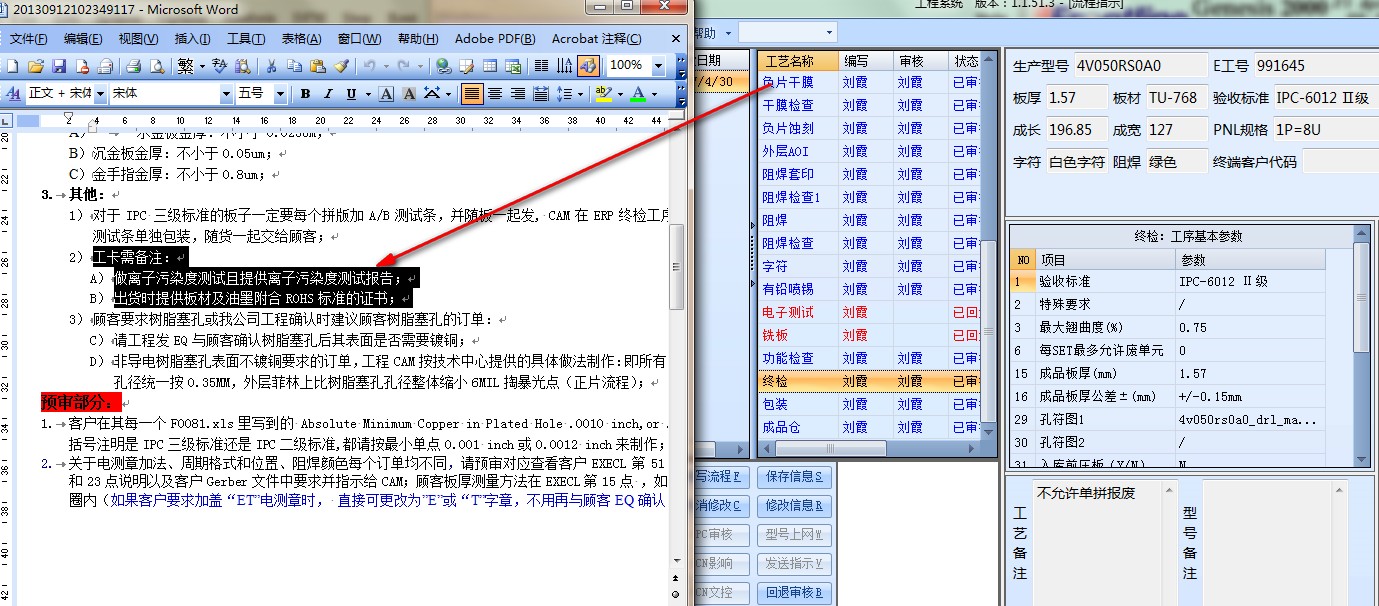Click the Distributed alignment icon
1379x606 pixels.
click(540, 94)
